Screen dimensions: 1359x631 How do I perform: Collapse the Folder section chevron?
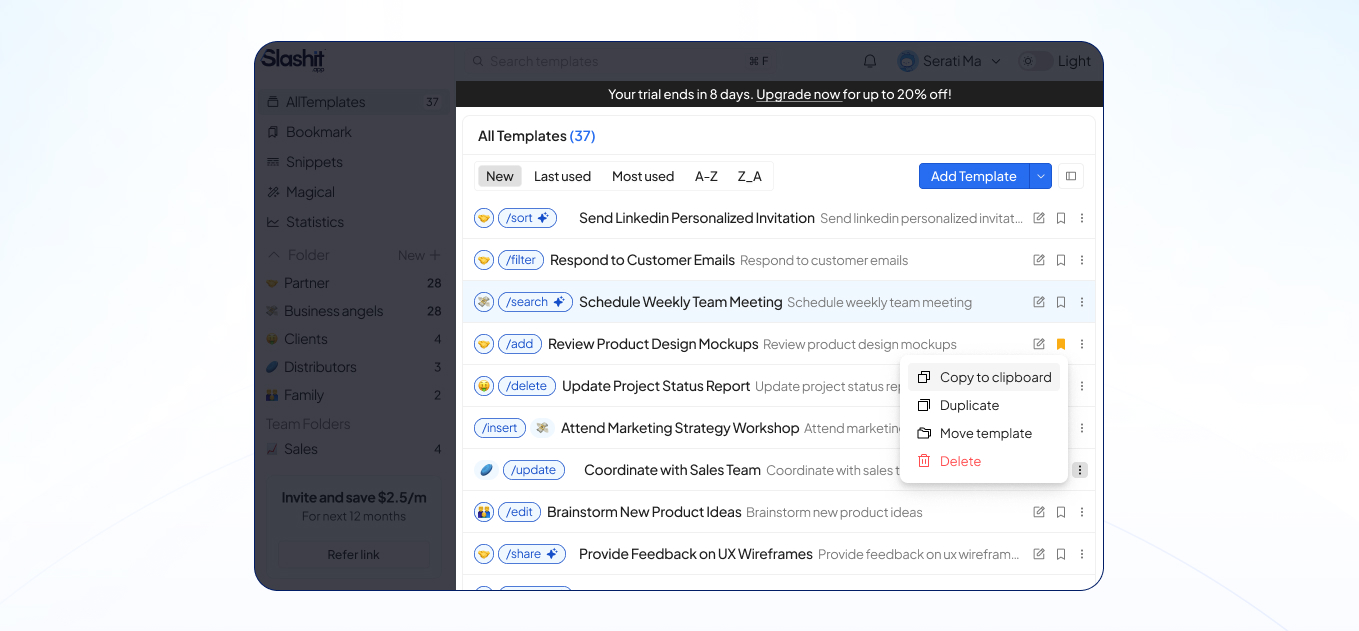point(273,255)
